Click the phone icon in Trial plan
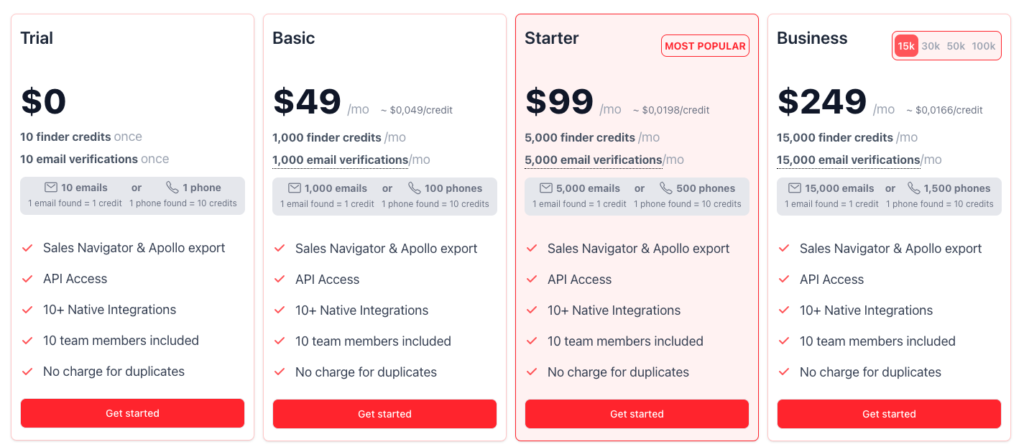 (x=172, y=187)
